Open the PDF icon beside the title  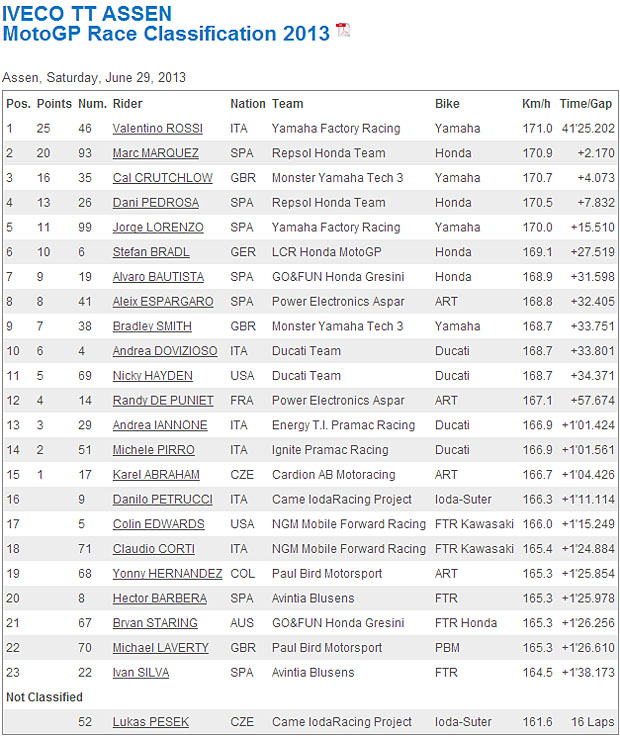[343, 30]
